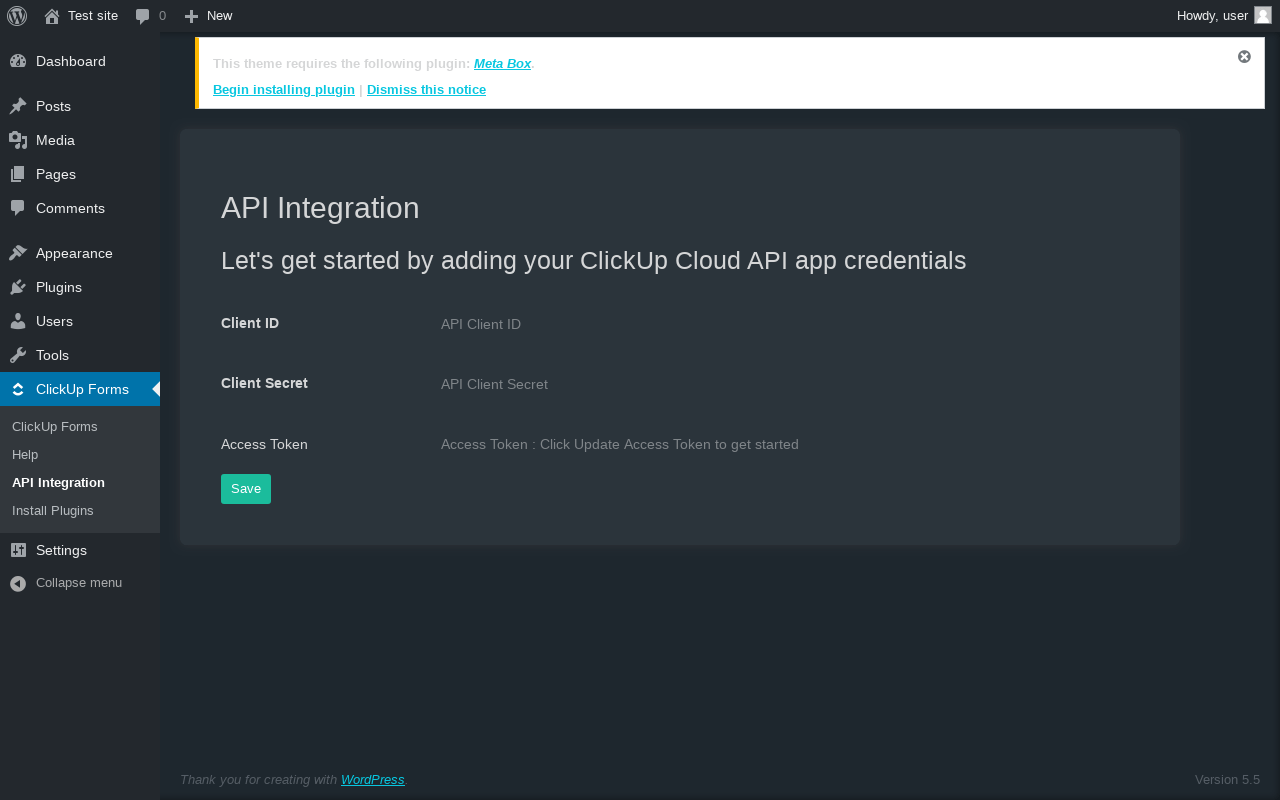Open the Appearance menu
The height and width of the screenshot is (800, 1280).
click(x=80, y=253)
